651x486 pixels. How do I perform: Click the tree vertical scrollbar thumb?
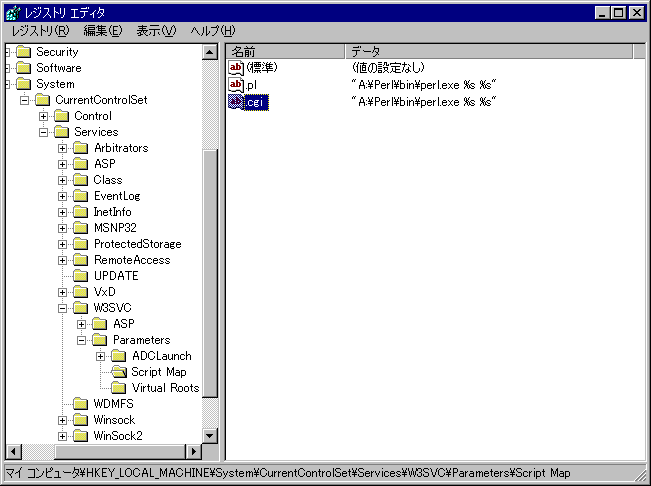pos(210,274)
